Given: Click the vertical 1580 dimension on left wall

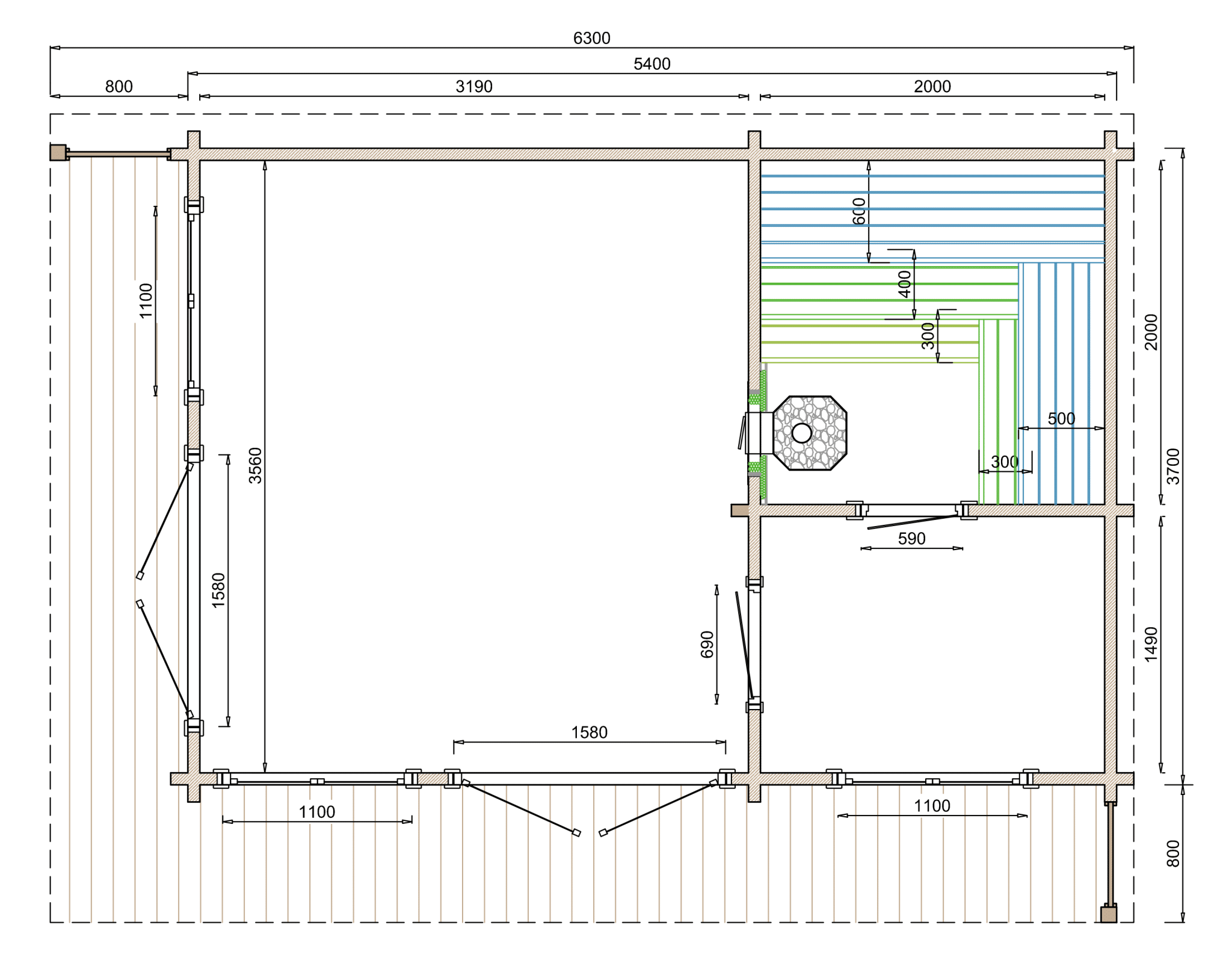Looking at the screenshot, I should pos(218,590).
